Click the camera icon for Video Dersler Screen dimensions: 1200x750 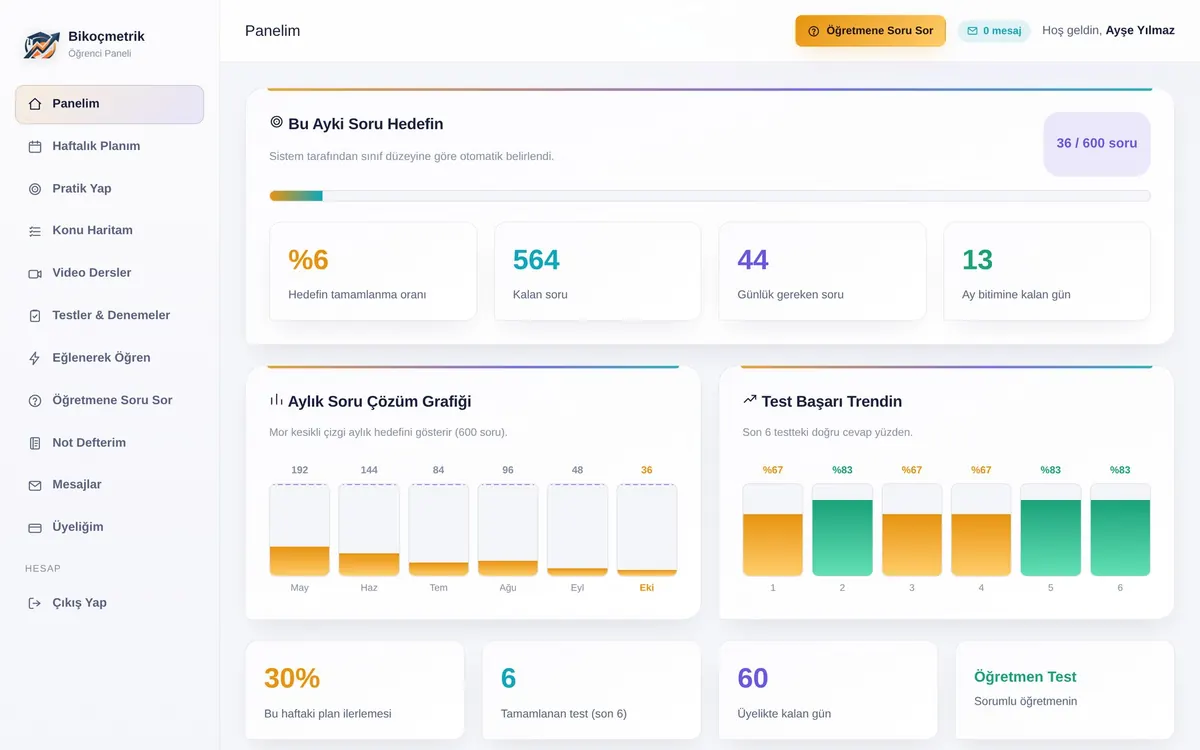(35, 273)
